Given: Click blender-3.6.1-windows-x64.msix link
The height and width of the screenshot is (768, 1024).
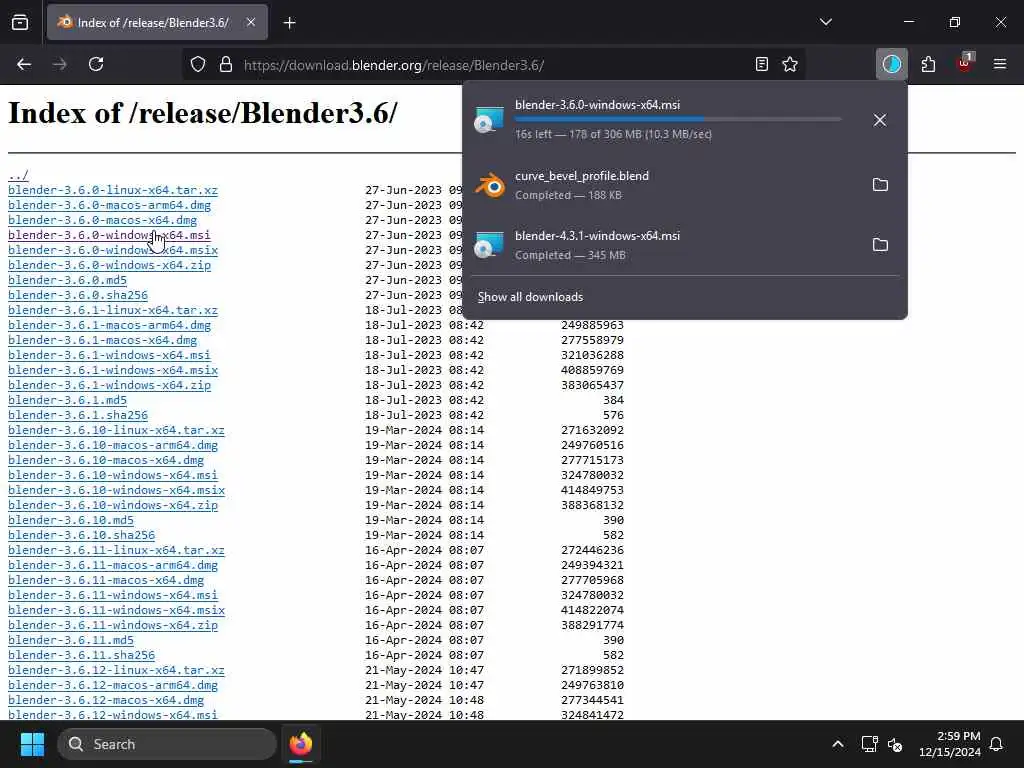Looking at the screenshot, I should pos(113,370).
